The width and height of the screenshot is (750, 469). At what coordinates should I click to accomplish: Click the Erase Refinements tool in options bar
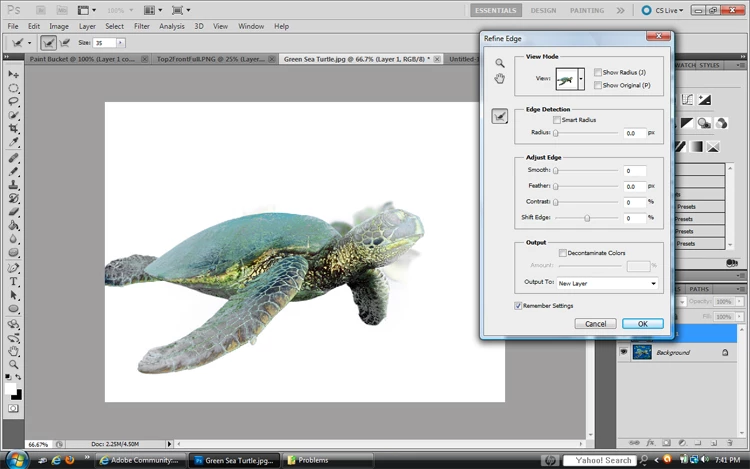(x=67, y=43)
